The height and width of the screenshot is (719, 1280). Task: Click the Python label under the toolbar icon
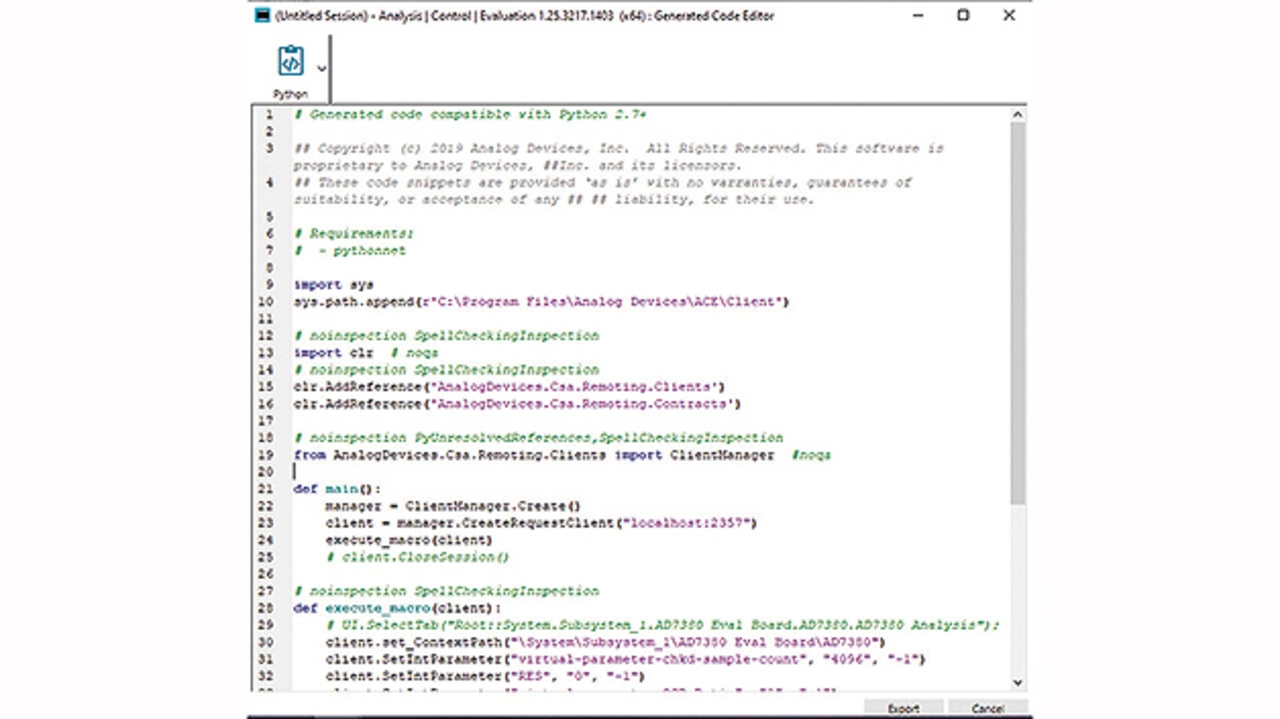[x=290, y=94]
